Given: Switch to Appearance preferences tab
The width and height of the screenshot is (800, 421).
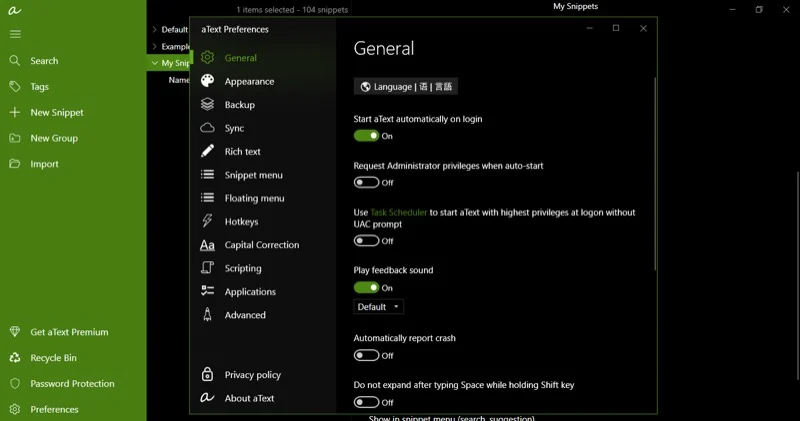Looking at the screenshot, I should pos(249,82).
